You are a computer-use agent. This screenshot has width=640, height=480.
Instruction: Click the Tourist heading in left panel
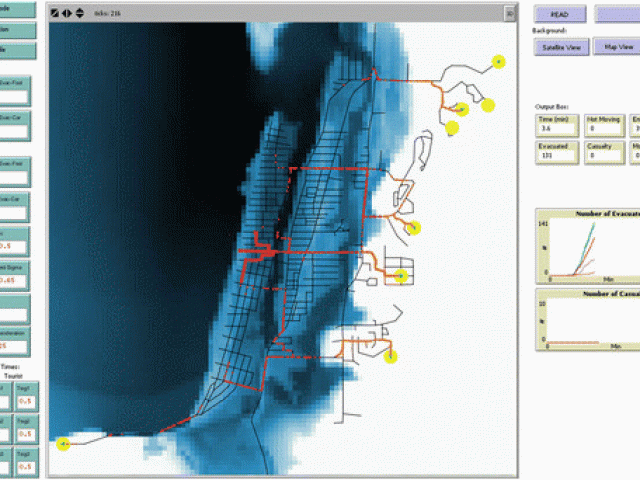pyautogui.click(x=13, y=376)
